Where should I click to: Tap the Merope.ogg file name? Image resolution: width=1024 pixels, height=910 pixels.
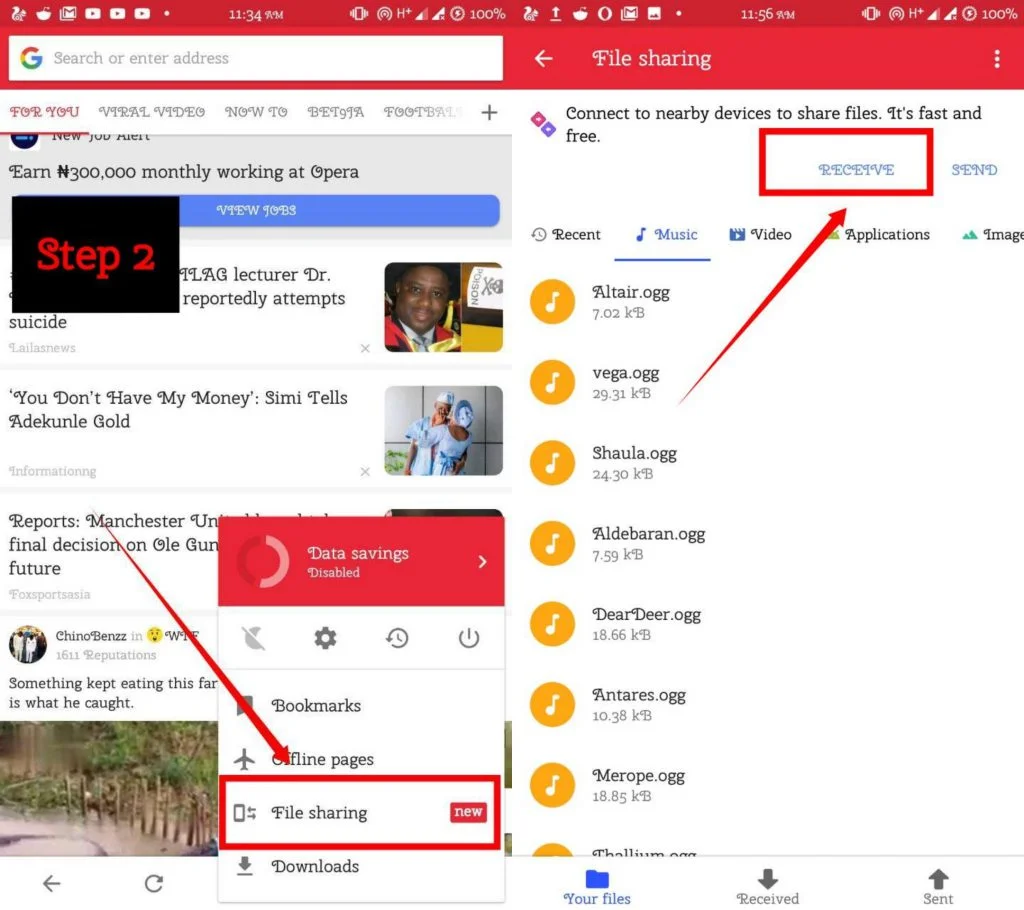638,776
